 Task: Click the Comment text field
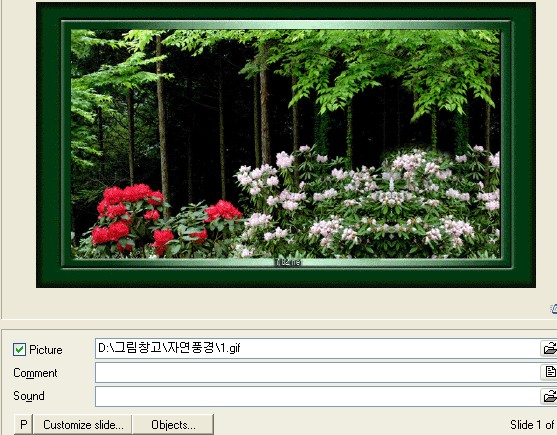point(317,373)
